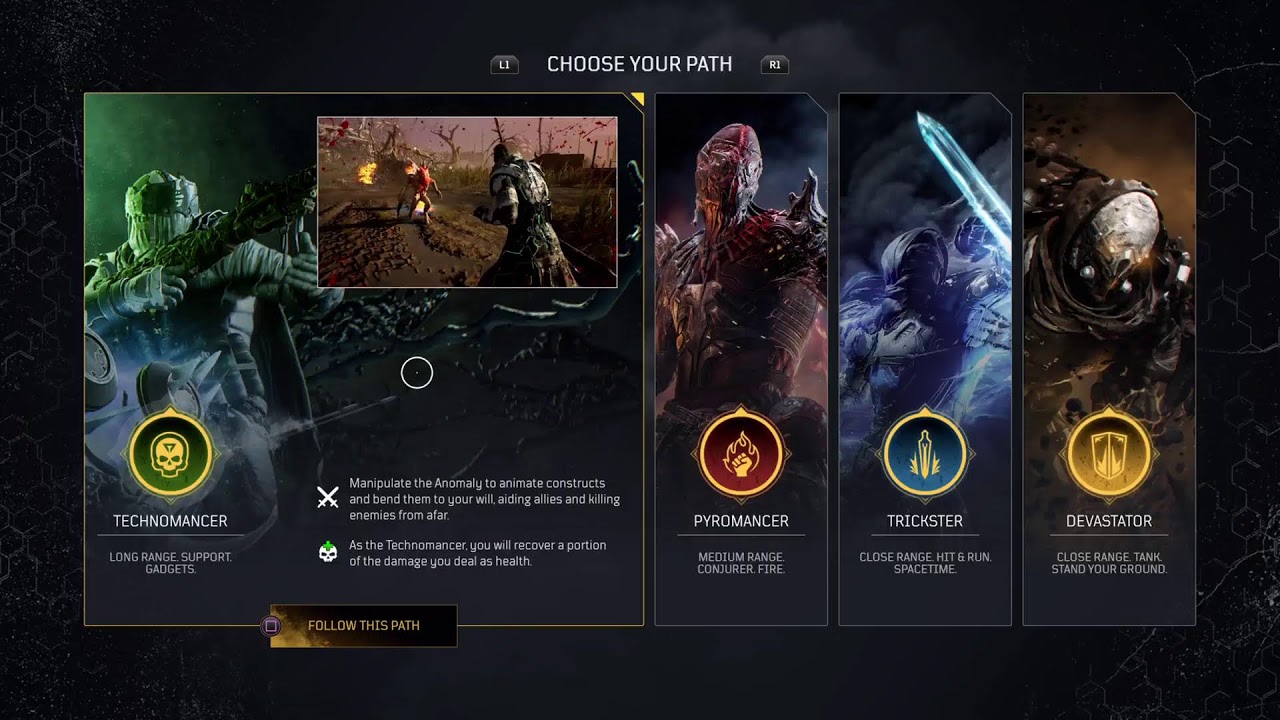Select the Technomancer skull emblem
1280x720 pixels.
pyautogui.click(x=170, y=455)
